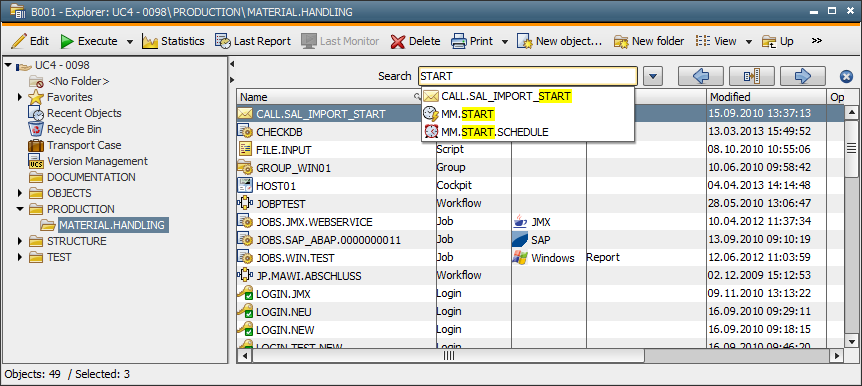
Task: Click the Delete toolbar button
Action: coord(416,41)
